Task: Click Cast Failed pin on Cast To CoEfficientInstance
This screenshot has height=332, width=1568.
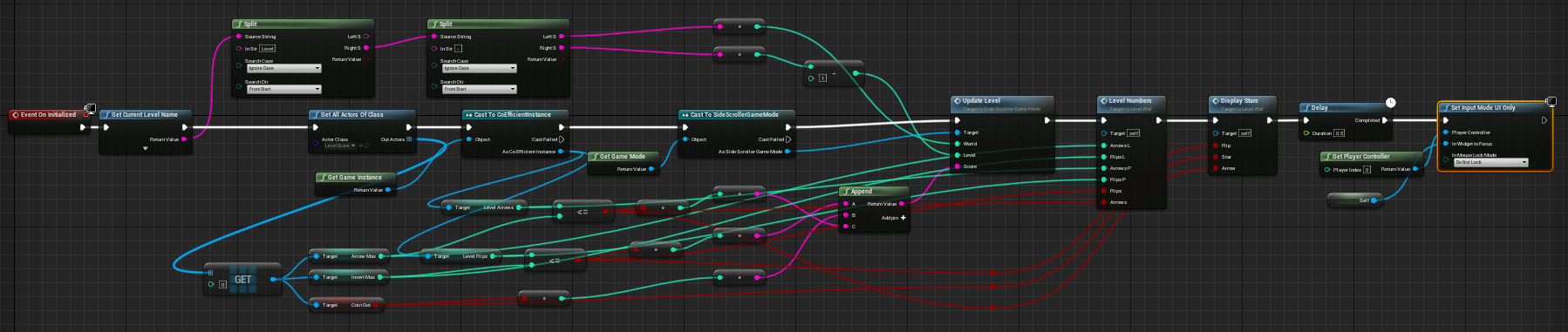Action: [562, 139]
